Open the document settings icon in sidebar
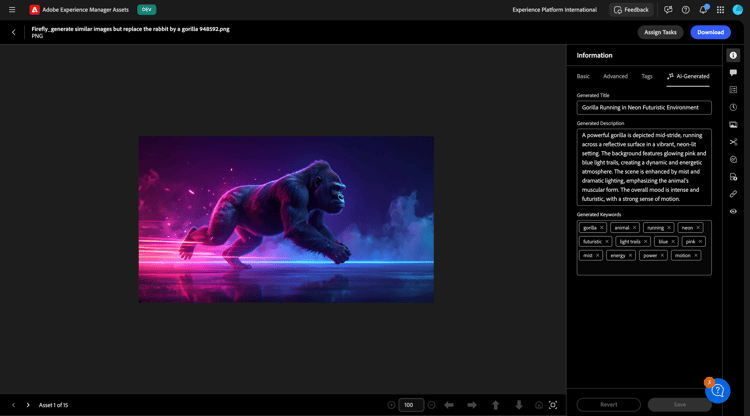This screenshot has width=750, height=416. pos(733,177)
